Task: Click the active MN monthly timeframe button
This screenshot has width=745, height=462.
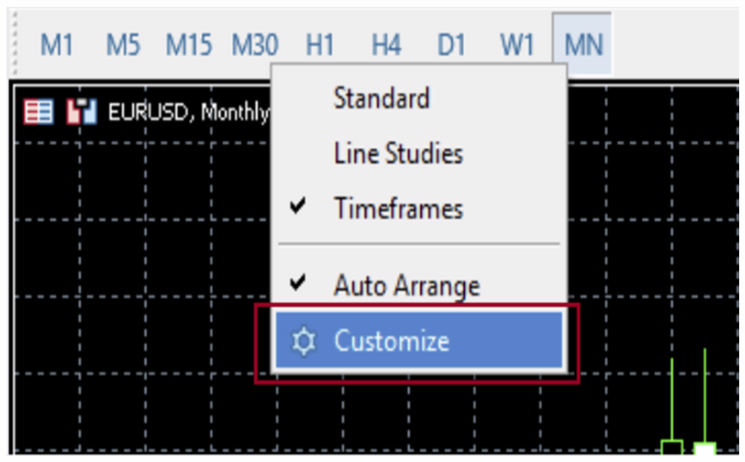Action: click(584, 45)
